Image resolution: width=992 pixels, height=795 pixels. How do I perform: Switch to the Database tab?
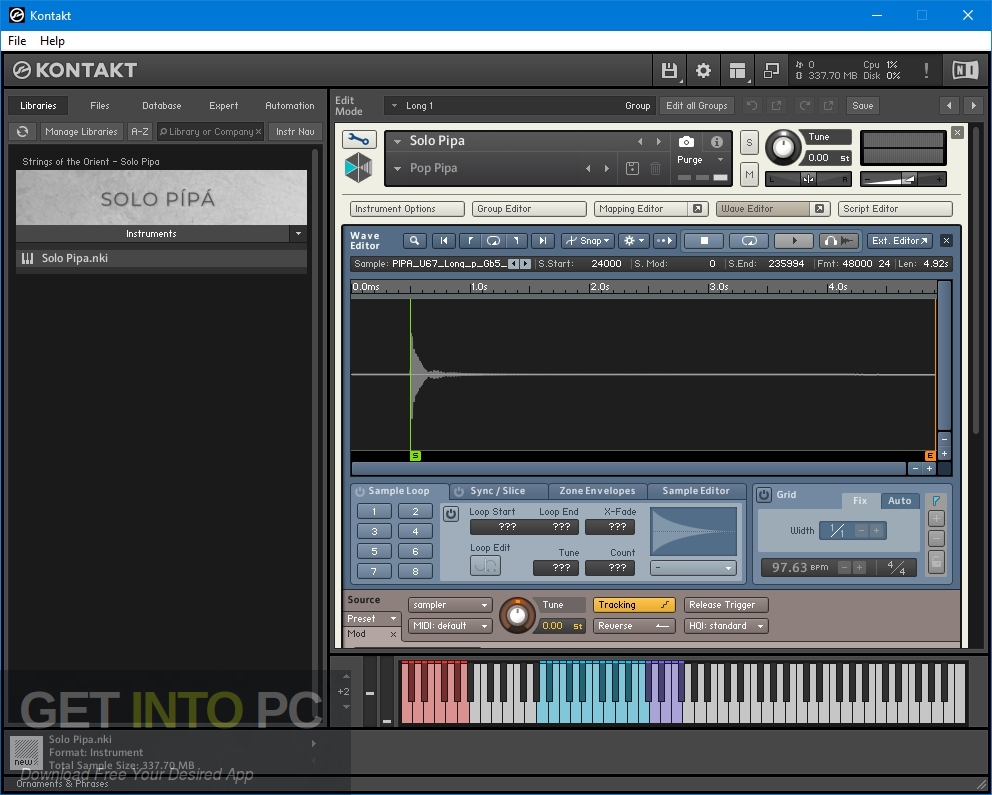161,106
